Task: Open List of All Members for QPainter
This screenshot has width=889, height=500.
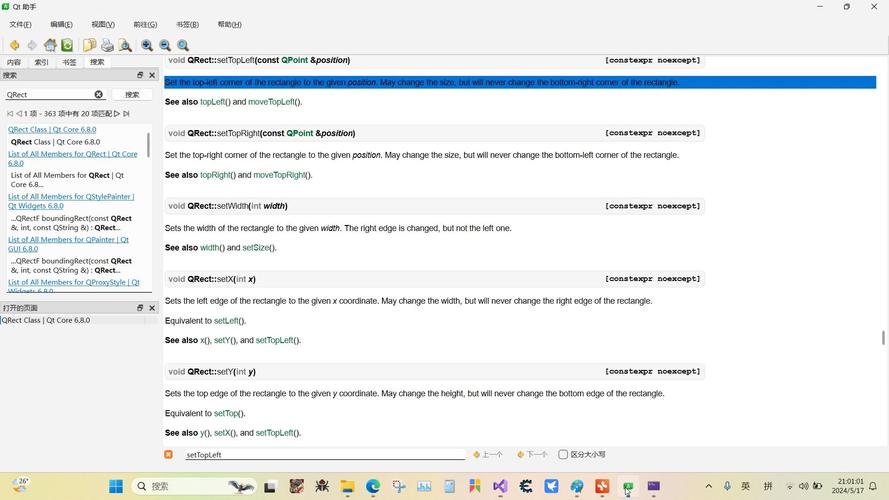Action: coord(68,244)
